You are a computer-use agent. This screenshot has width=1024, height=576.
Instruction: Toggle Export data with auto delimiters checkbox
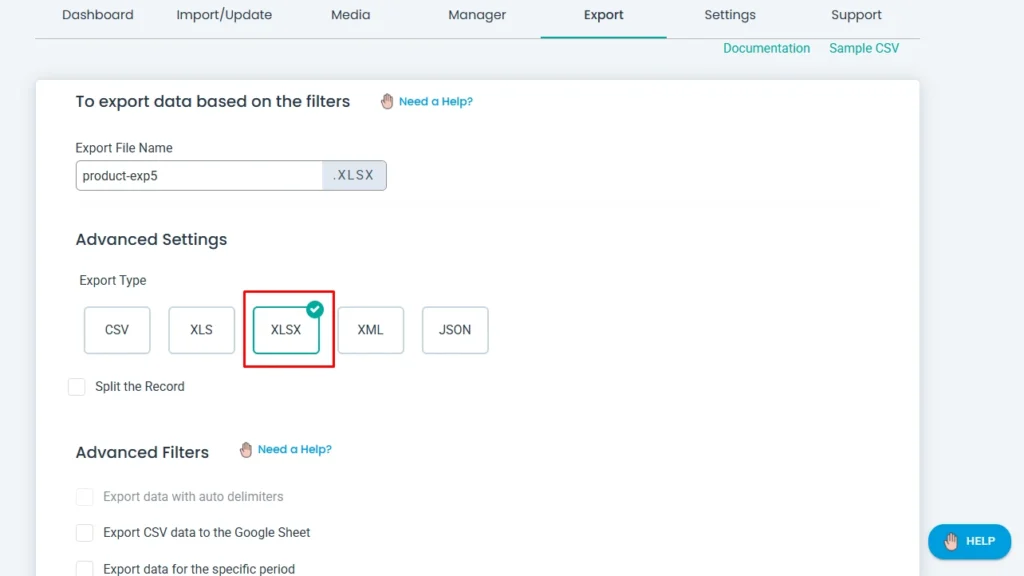(x=85, y=497)
